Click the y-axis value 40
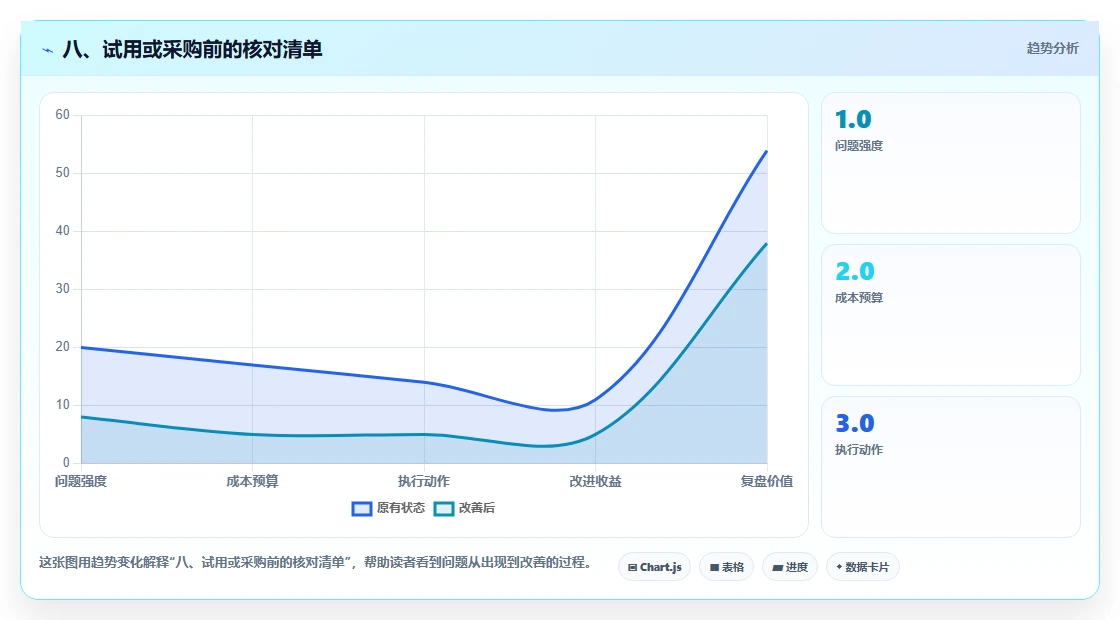The width and height of the screenshot is (1120, 620). tap(63, 231)
